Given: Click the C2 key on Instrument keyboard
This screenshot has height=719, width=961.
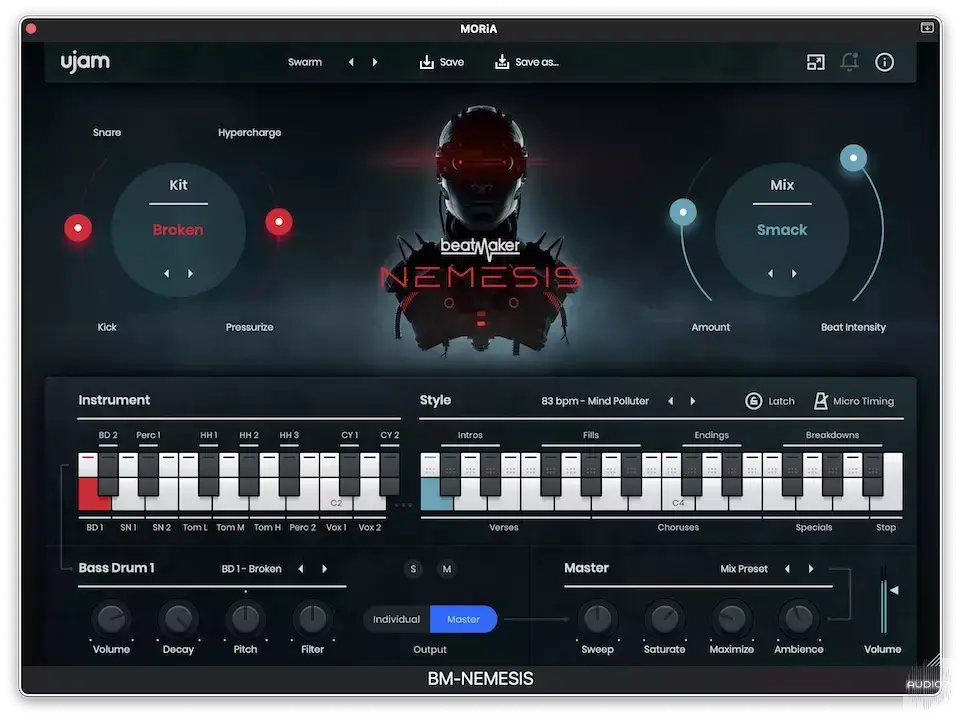Looking at the screenshot, I should coord(336,501).
